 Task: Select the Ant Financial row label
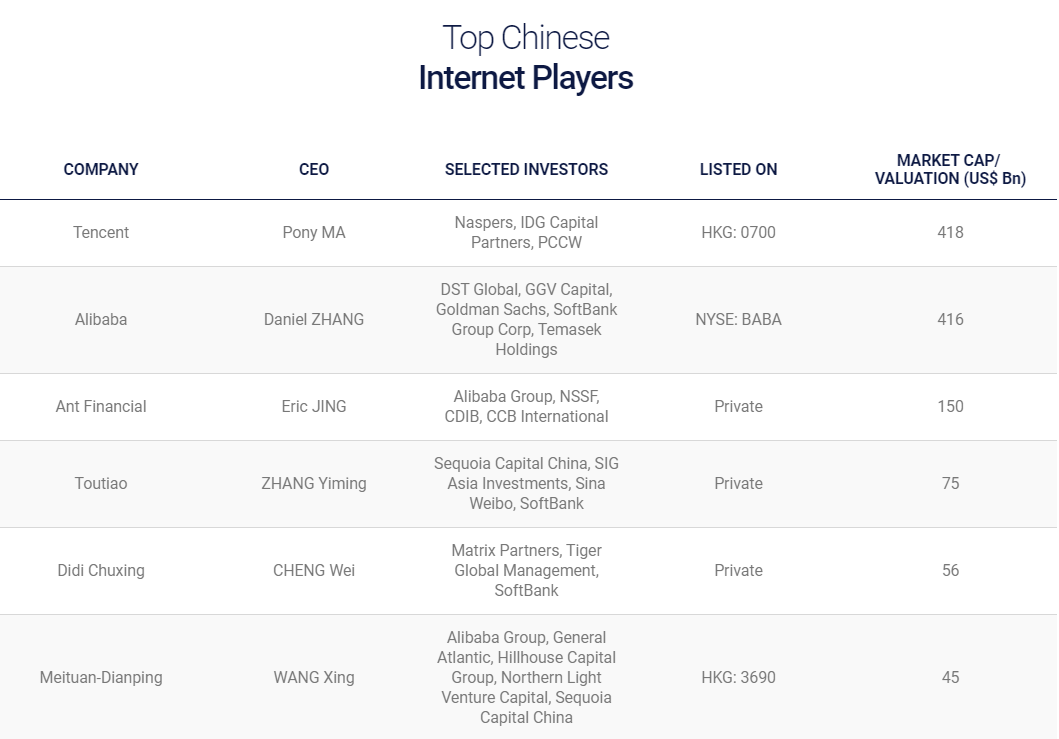(101, 407)
